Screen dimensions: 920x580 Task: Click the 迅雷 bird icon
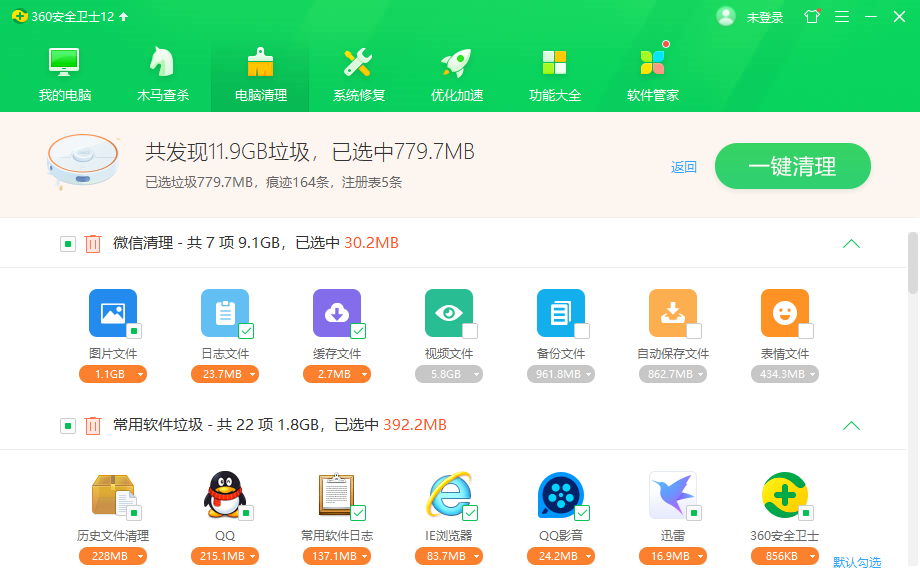673,495
